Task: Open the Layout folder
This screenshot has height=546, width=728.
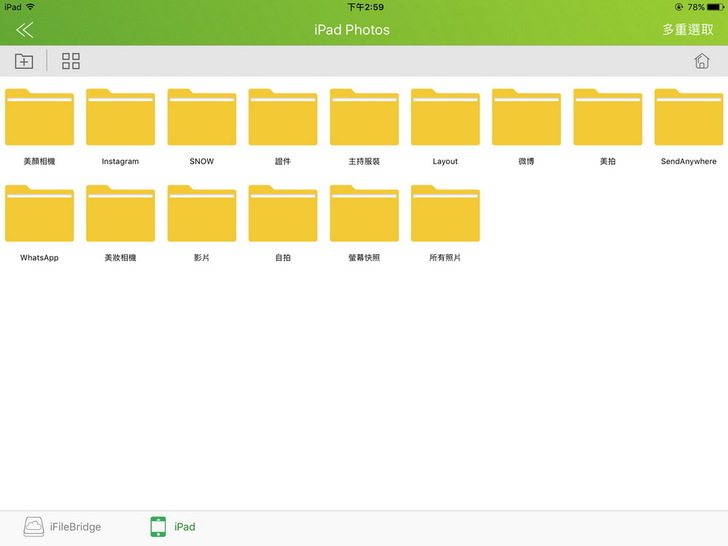Action: pos(445,117)
